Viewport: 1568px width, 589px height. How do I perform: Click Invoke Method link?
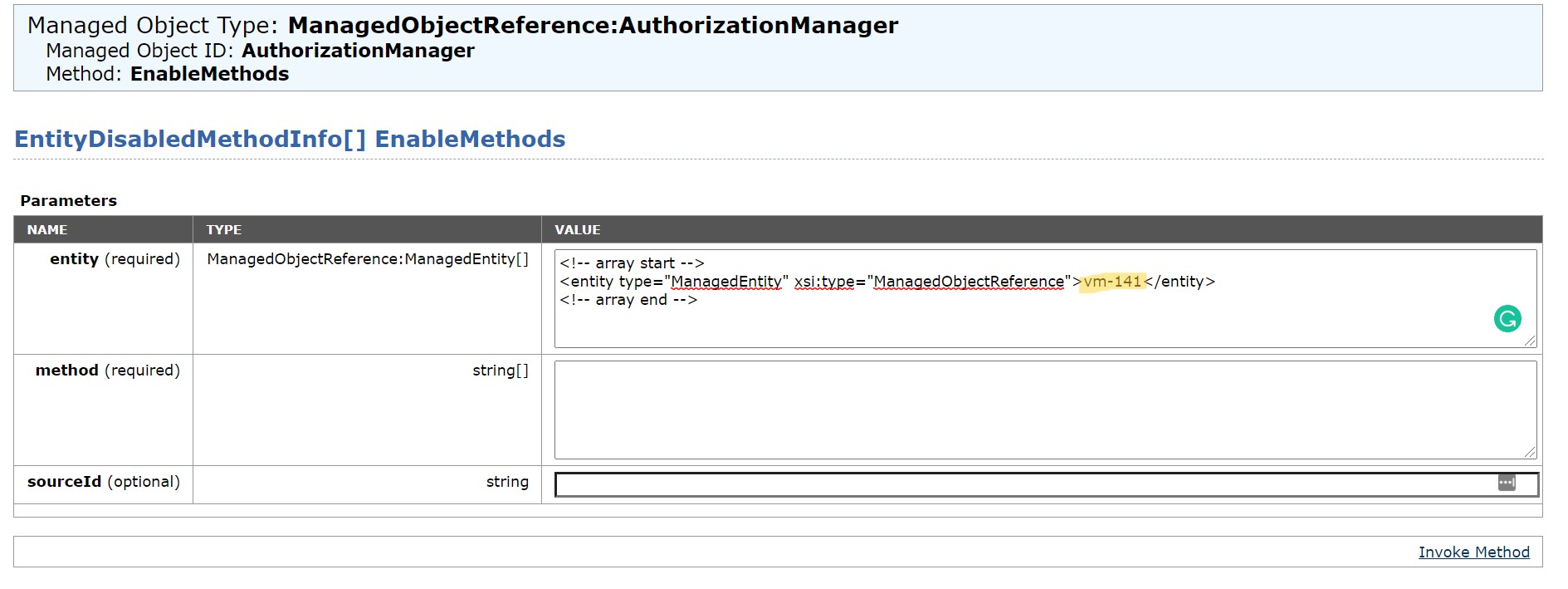coord(1473,552)
